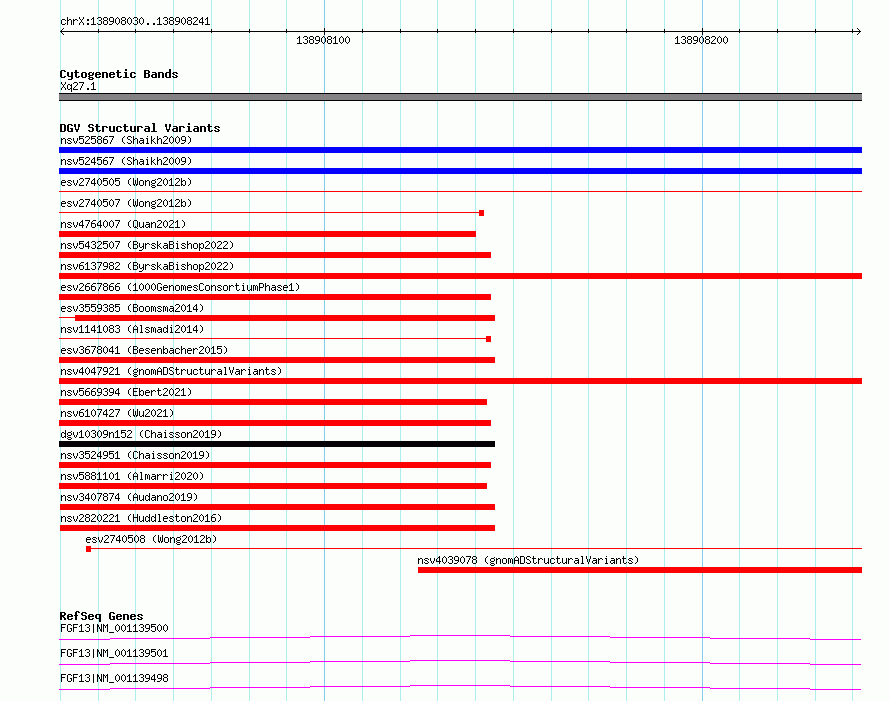Image resolution: width=890 pixels, height=701 pixels.
Task: Open nsv2820221 (Huddleston2016) label
Action: (x=141, y=518)
